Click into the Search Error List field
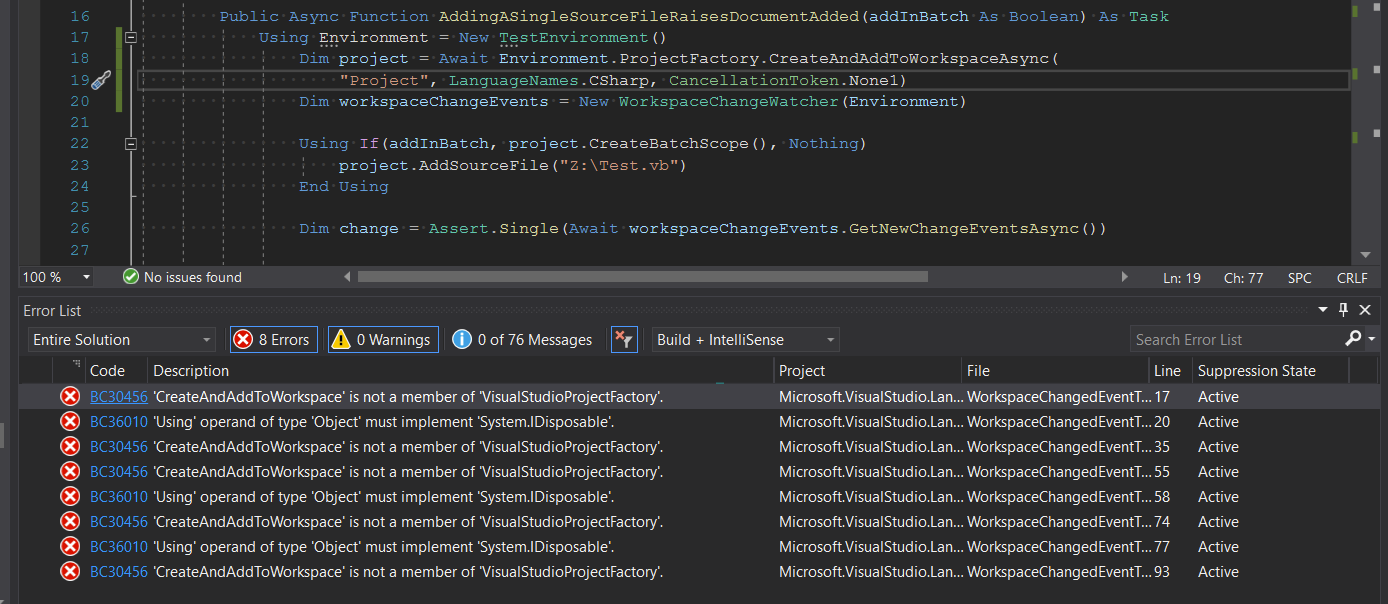 point(1236,340)
